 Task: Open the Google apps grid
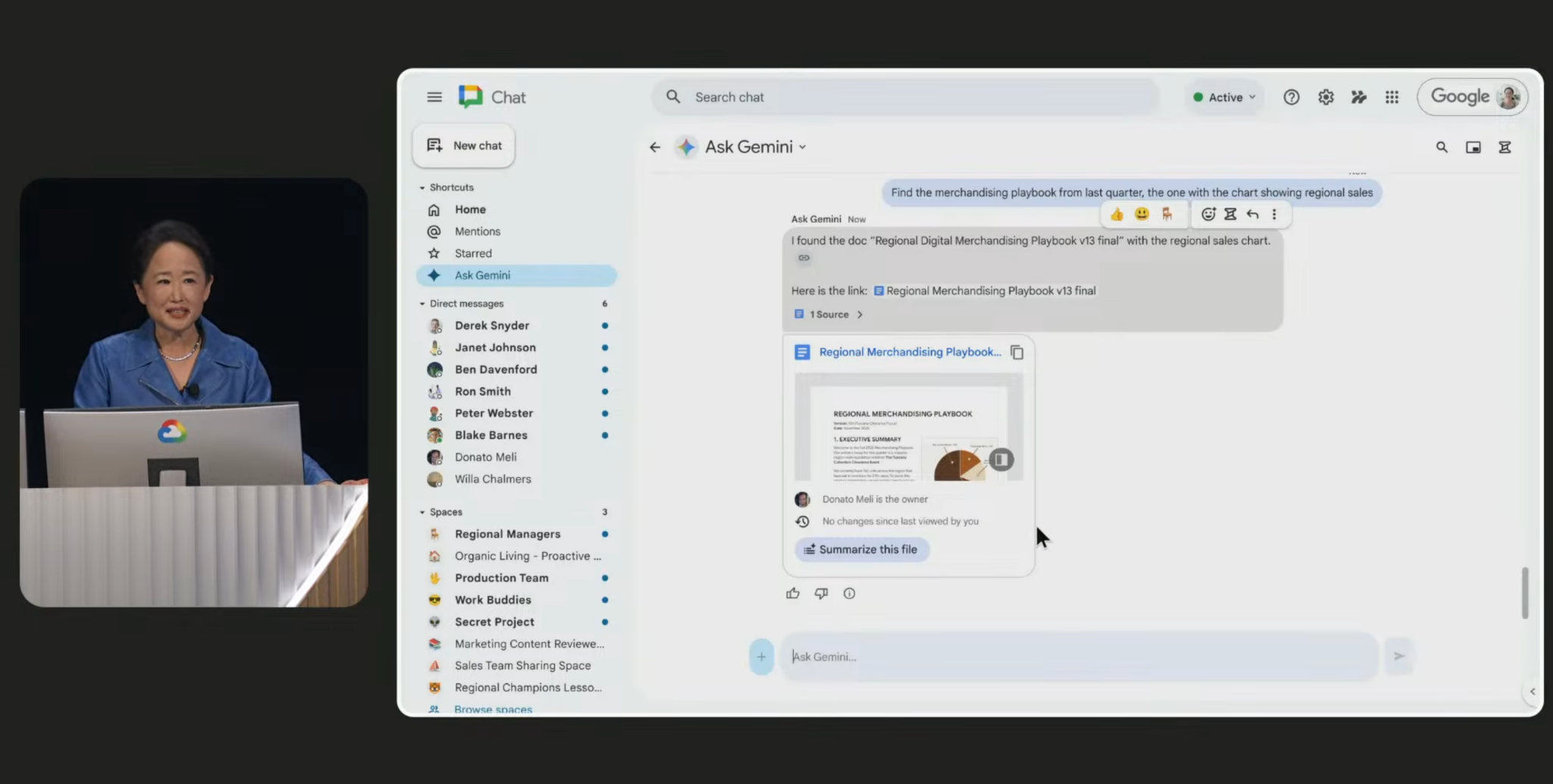click(1391, 97)
